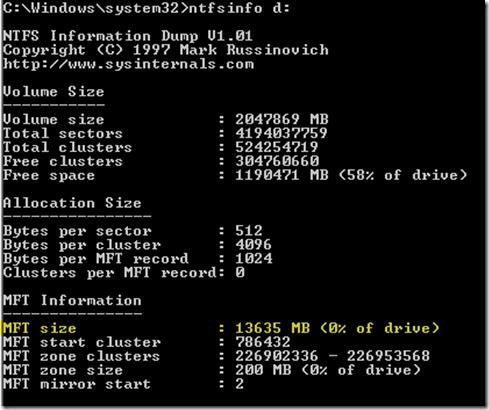Click the Copyright Mark Russinovich line
Image resolution: width=489 pixels, height=410 pixels.
click(x=166, y=50)
